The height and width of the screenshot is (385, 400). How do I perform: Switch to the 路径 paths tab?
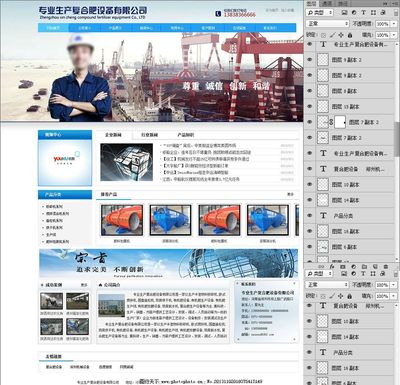click(x=343, y=3)
